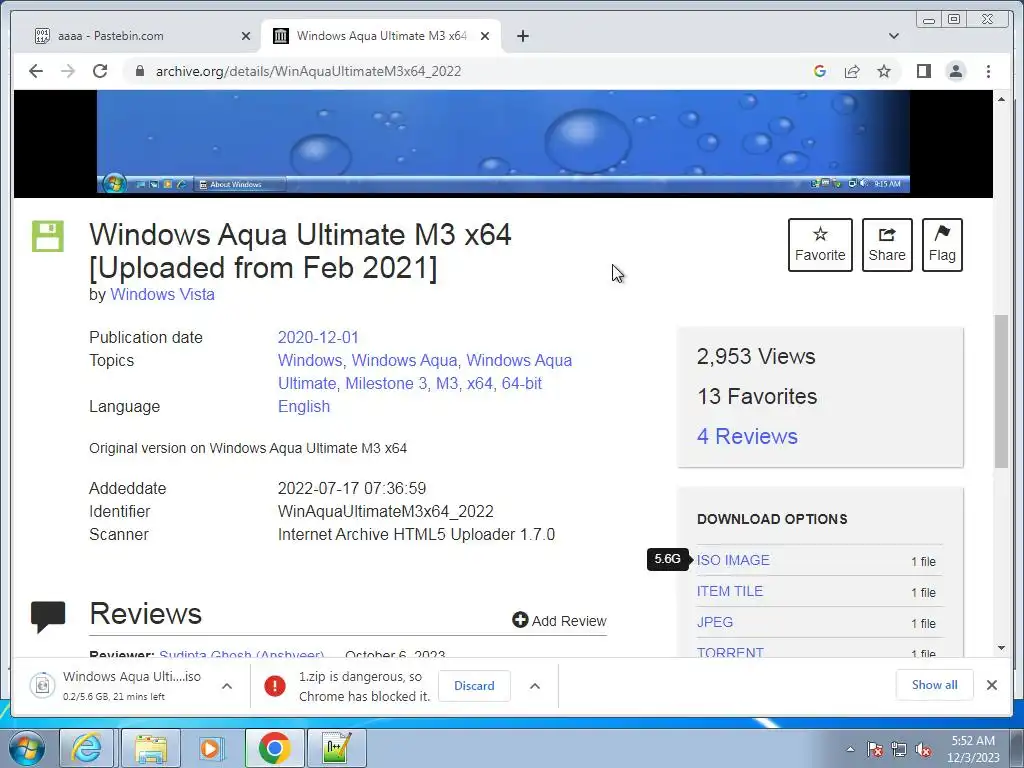Open the 64-bit topic link
Screen dimensions: 1024x768
(x=521, y=383)
